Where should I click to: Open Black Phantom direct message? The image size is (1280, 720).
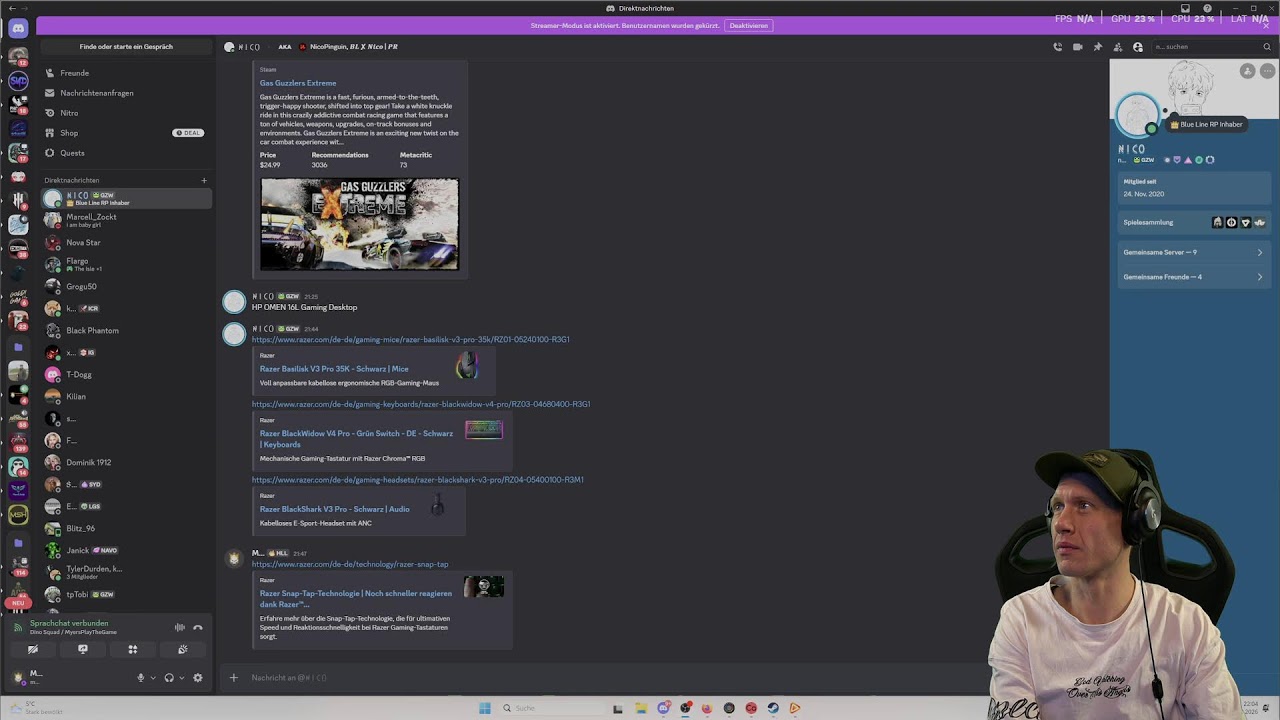[x=126, y=330]
